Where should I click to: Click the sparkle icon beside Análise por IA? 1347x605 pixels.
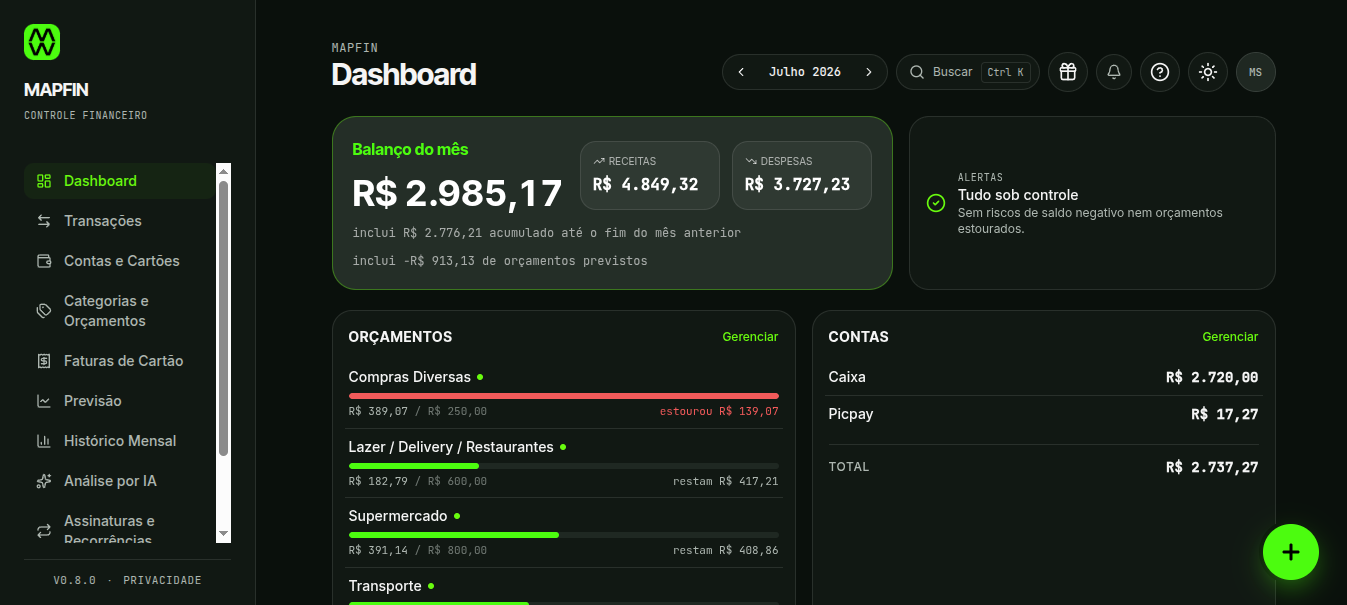coord(44,481)
